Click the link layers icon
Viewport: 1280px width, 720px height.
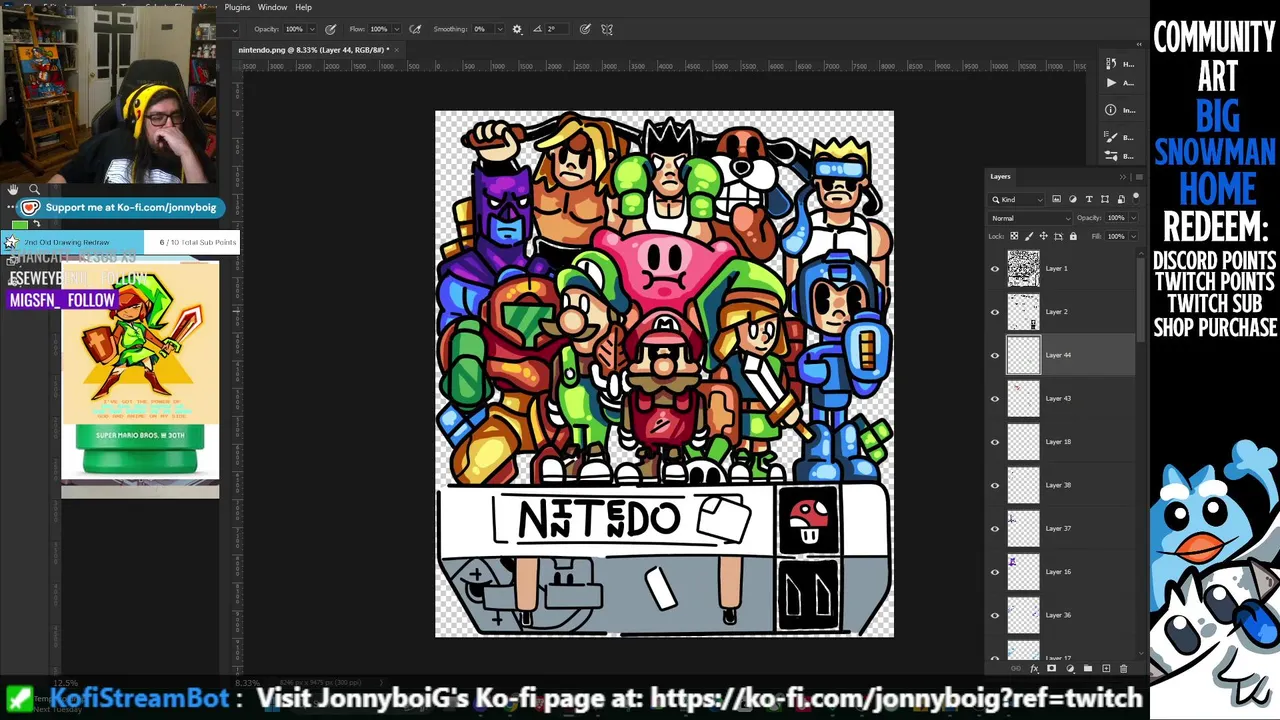coord(1016,668)
